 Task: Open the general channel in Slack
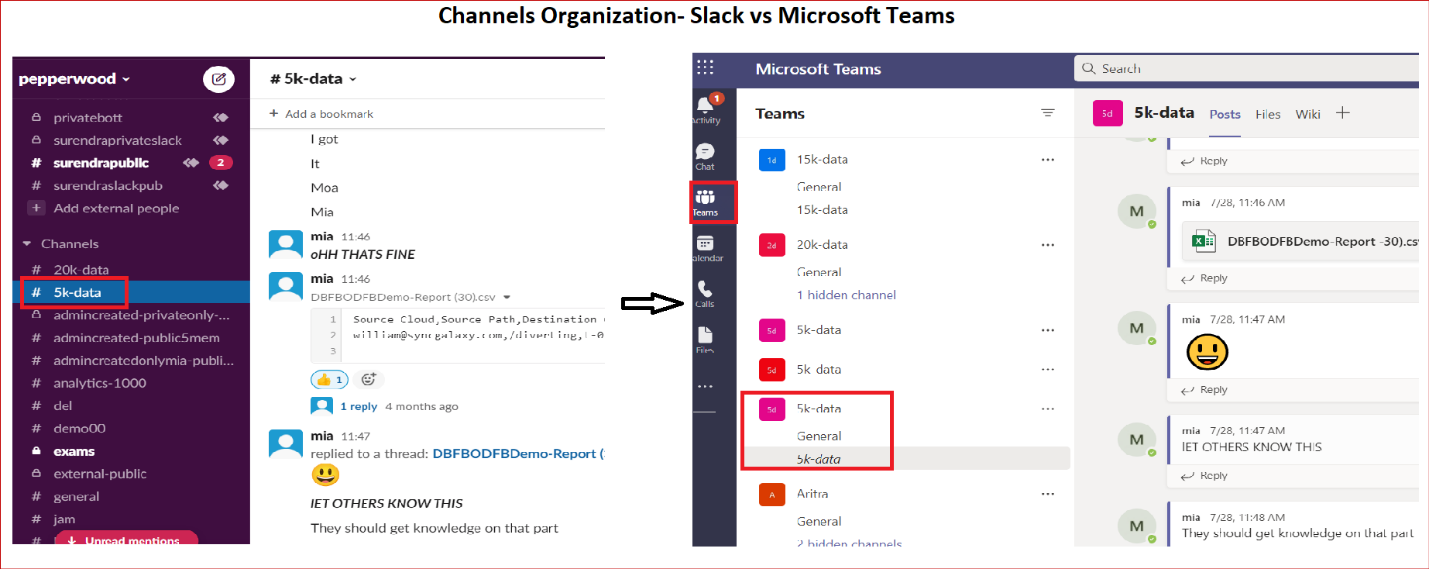pyautogui.click(x=76, y=497)
